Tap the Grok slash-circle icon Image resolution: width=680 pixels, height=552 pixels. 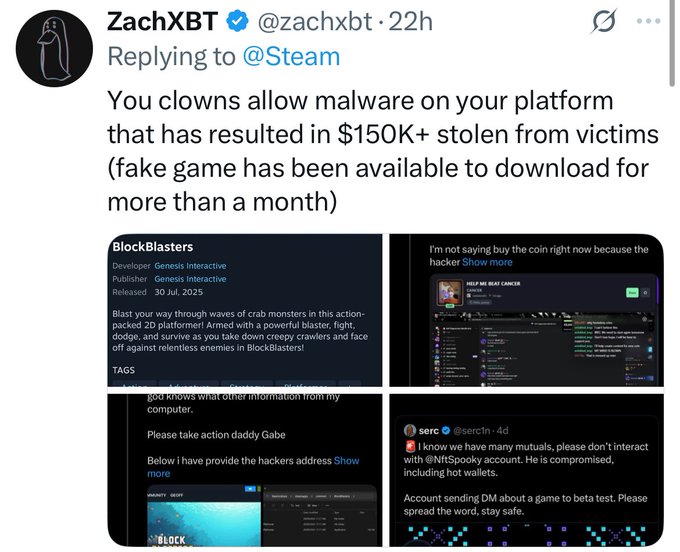point(603,21)
